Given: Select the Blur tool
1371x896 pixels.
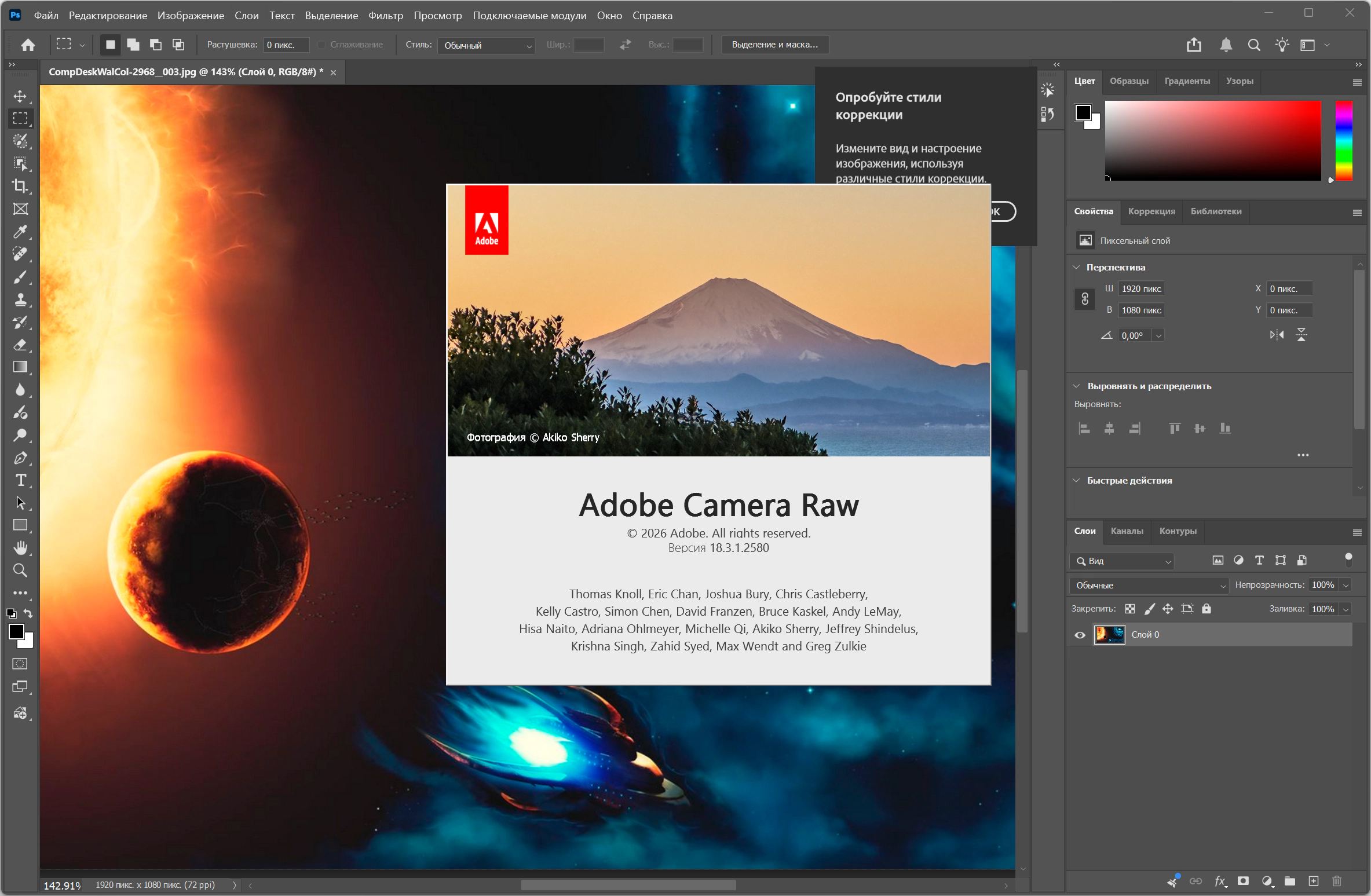Looking at the screenshot, I should [20, 390].
